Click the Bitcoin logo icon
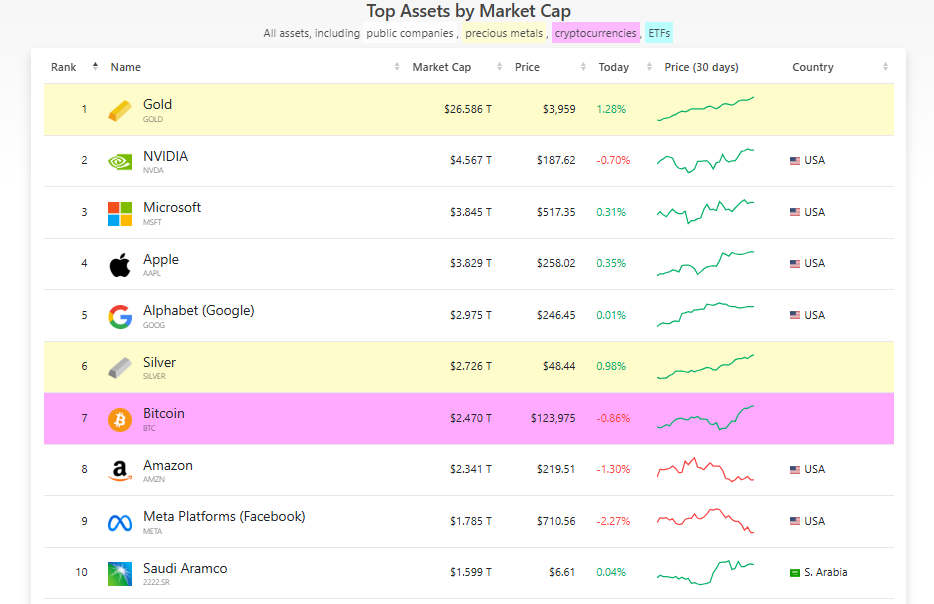 pyautogui.click(x=120, y=419)
